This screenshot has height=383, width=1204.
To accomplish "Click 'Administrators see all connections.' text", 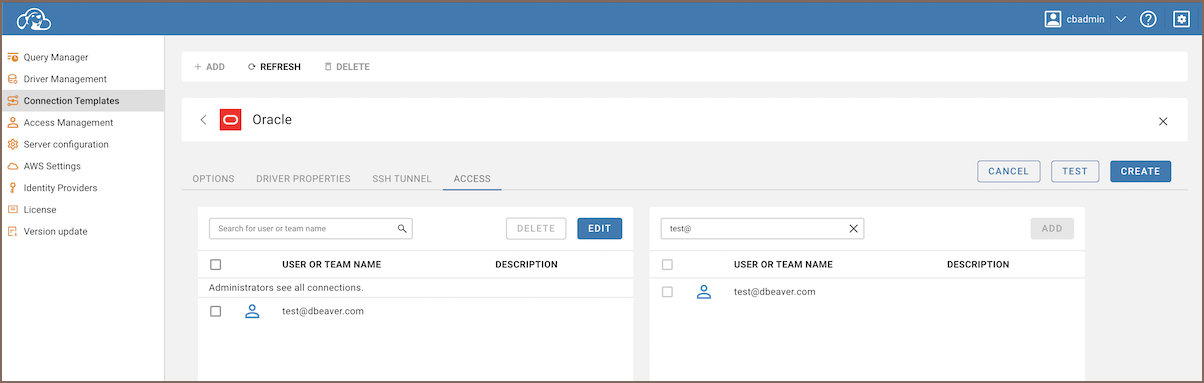I will click(x=286, y=288).
